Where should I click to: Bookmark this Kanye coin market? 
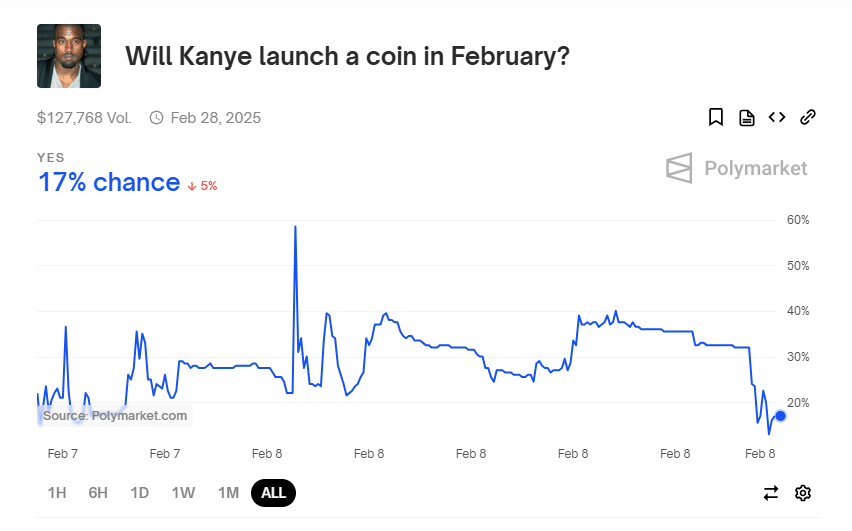(716, 117)
